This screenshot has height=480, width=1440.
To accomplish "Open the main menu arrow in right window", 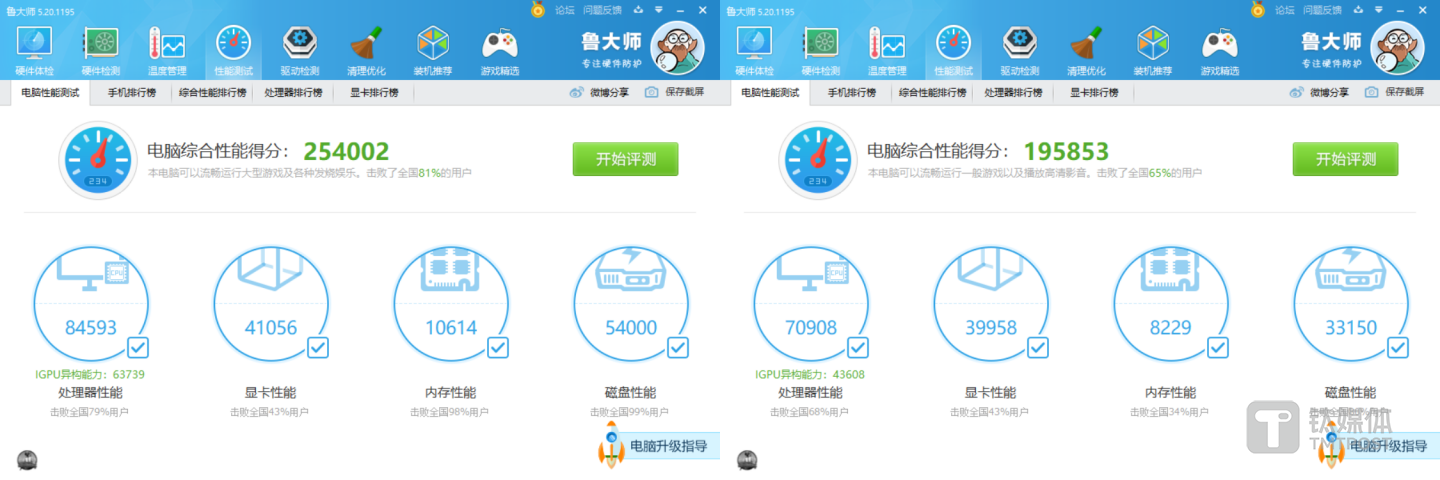I will (x=1381, y=10).
